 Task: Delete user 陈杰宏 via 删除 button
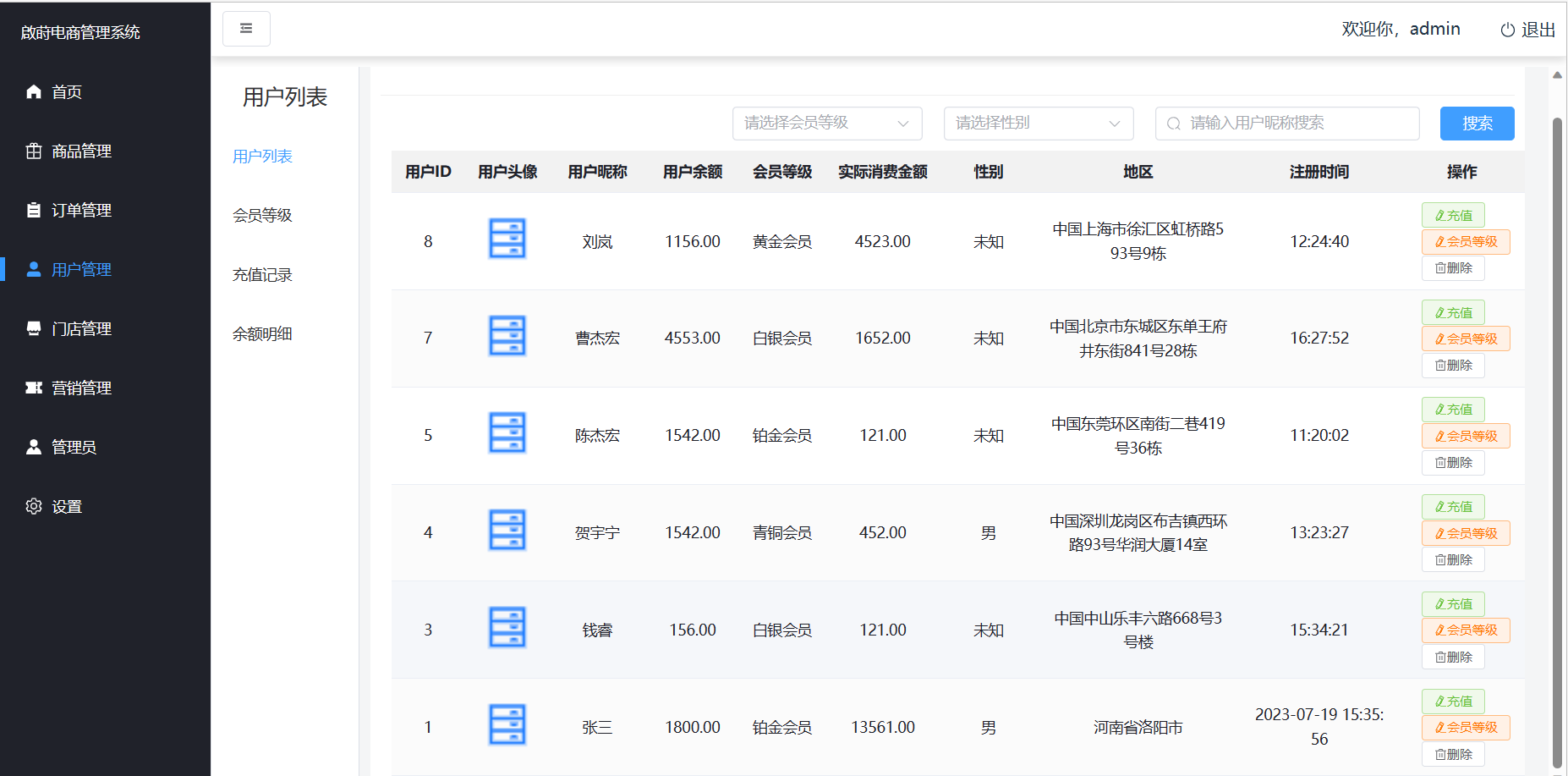pyautogui.click(x=1453, y=463)
